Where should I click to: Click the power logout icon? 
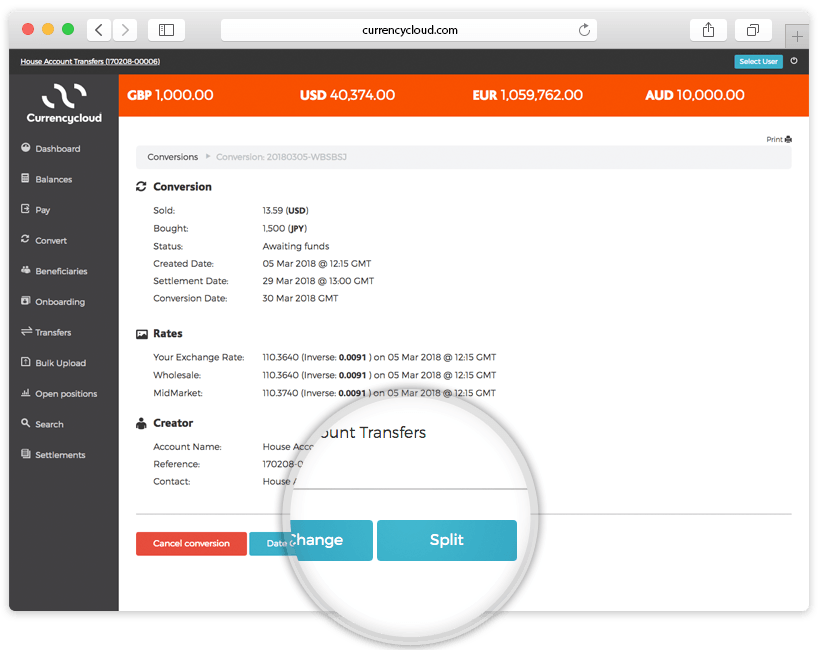[x=794, y=61]
